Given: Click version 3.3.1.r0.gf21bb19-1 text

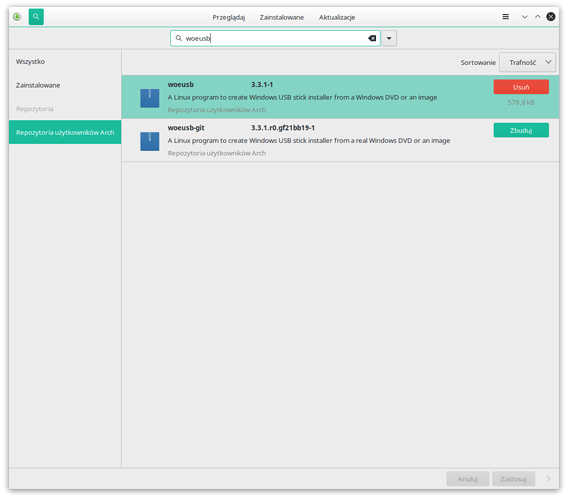Looking at the screenshot, I should click(283, 128).
